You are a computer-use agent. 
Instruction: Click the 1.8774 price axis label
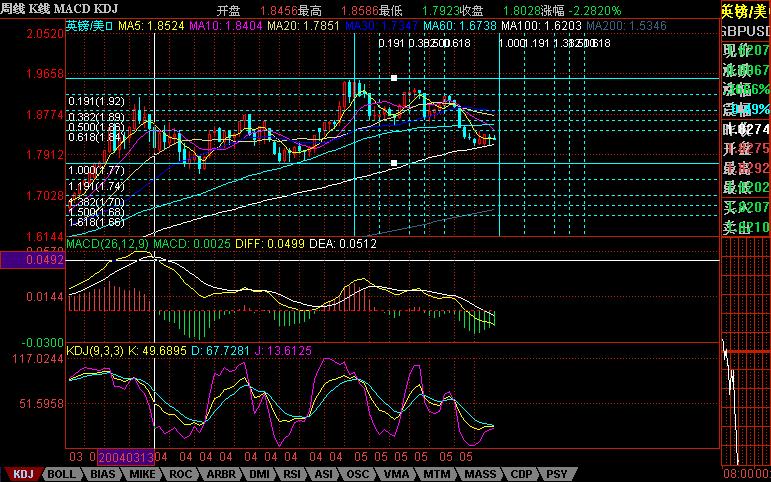(x=45, y=115)
